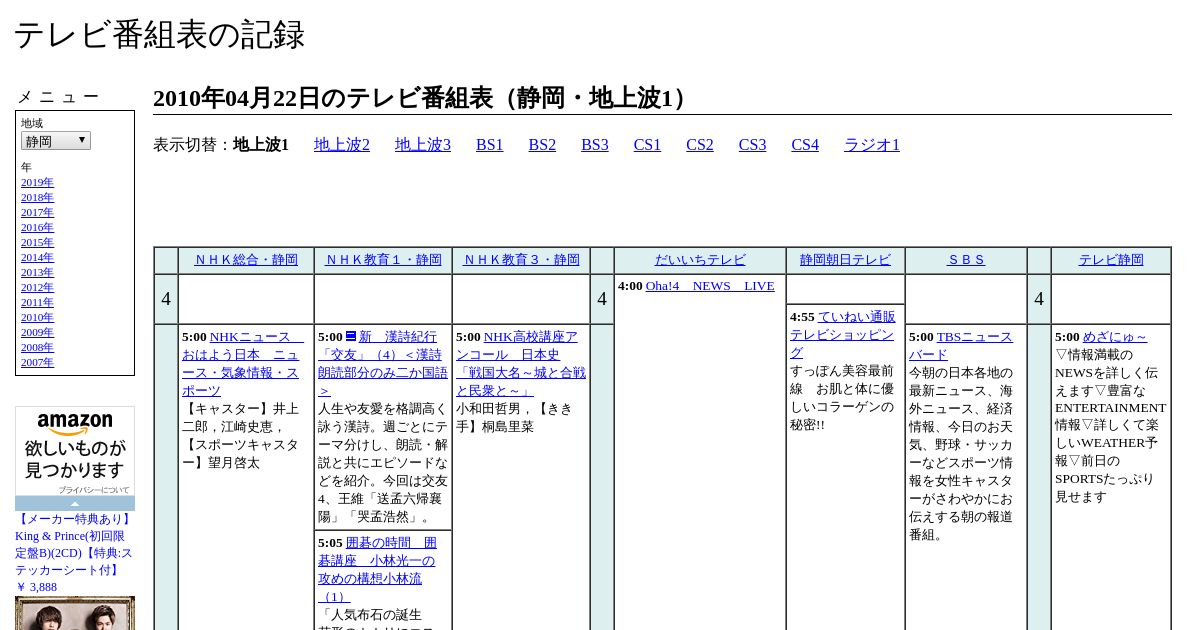Open the めざにゅ～ program link
Image resolution: width=1200 pixels, height=630 pixels.
[1115, 337]
